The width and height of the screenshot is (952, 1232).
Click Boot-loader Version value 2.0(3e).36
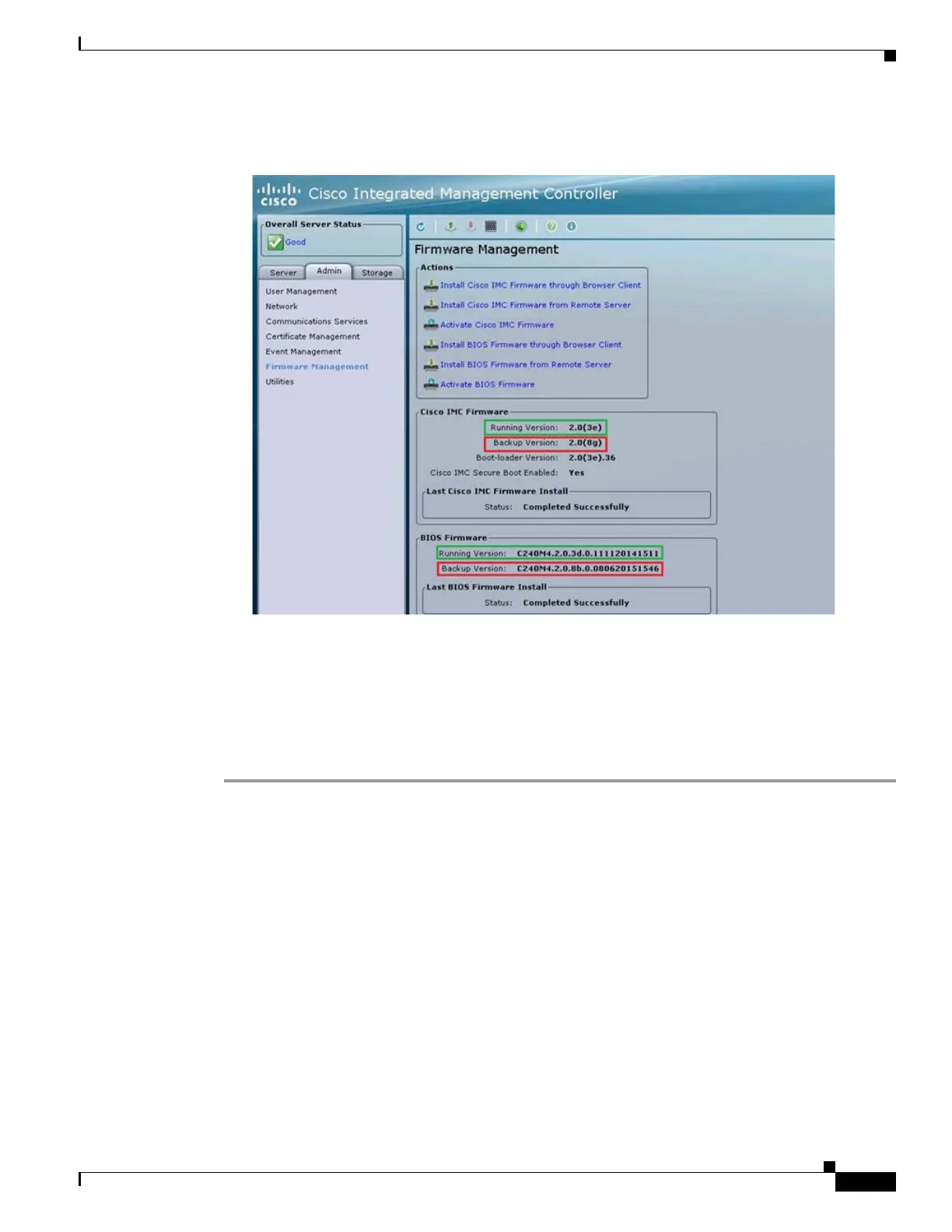coord(592,458)
